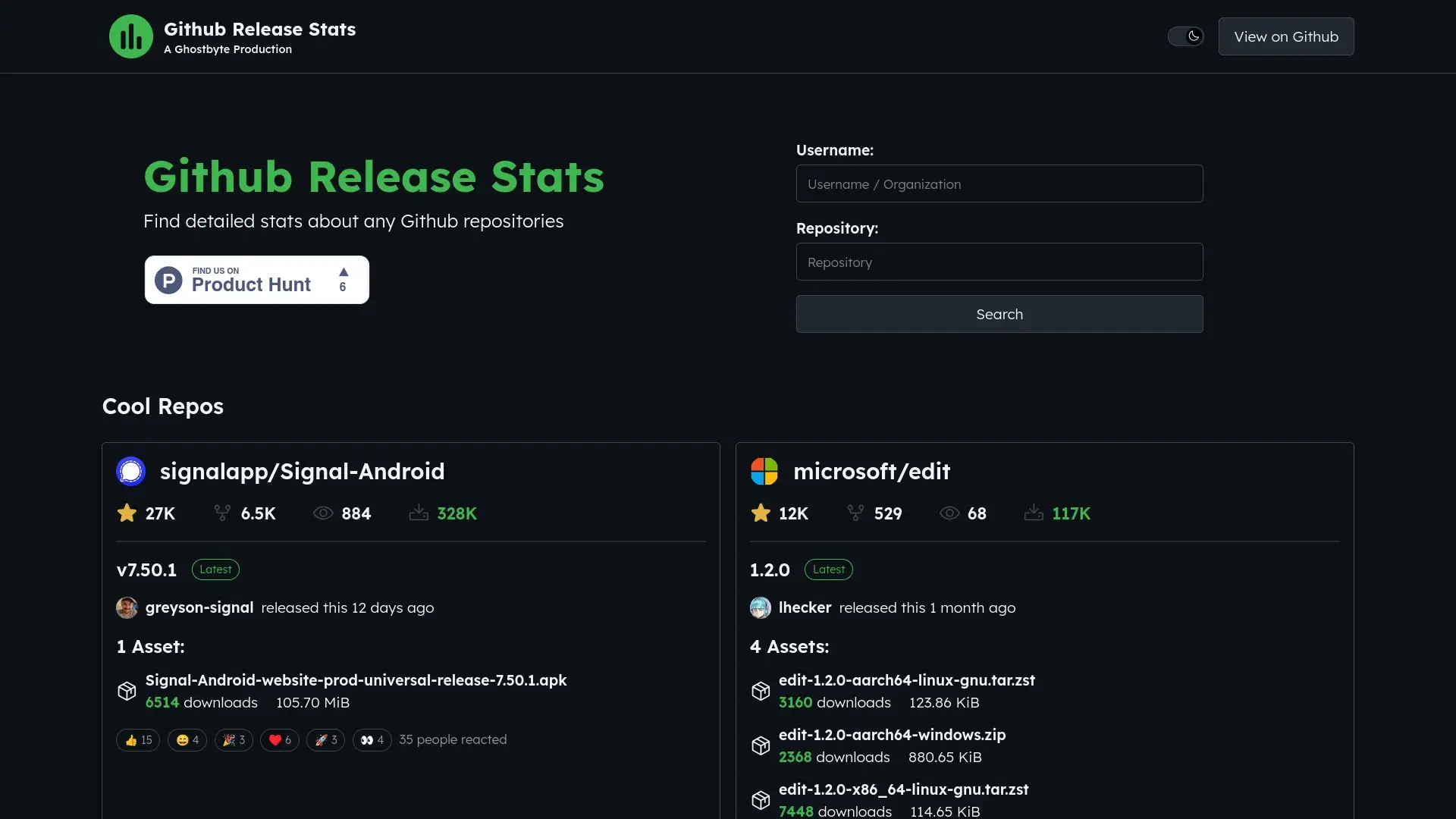Click the Github Release Stats logo icon
Viewport: 1456px width, 819px height.
coord(130,36)
